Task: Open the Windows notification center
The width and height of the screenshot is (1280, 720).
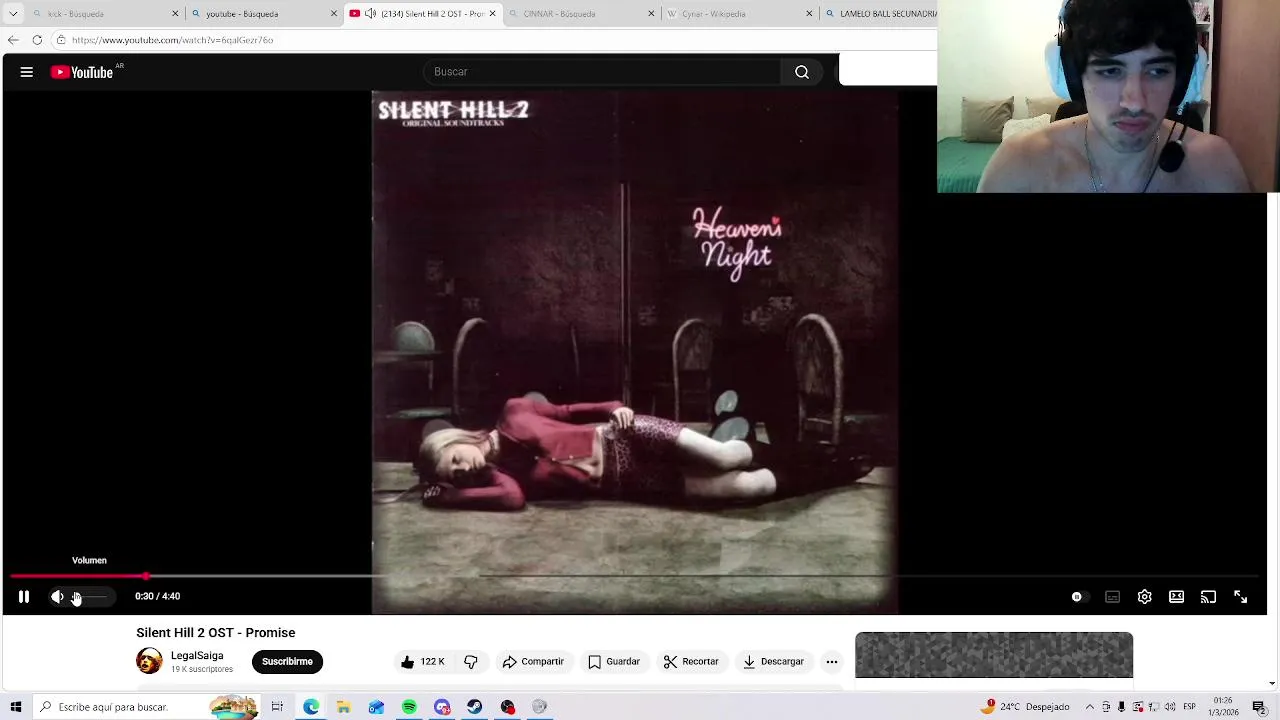Action: click(1259, 707)
